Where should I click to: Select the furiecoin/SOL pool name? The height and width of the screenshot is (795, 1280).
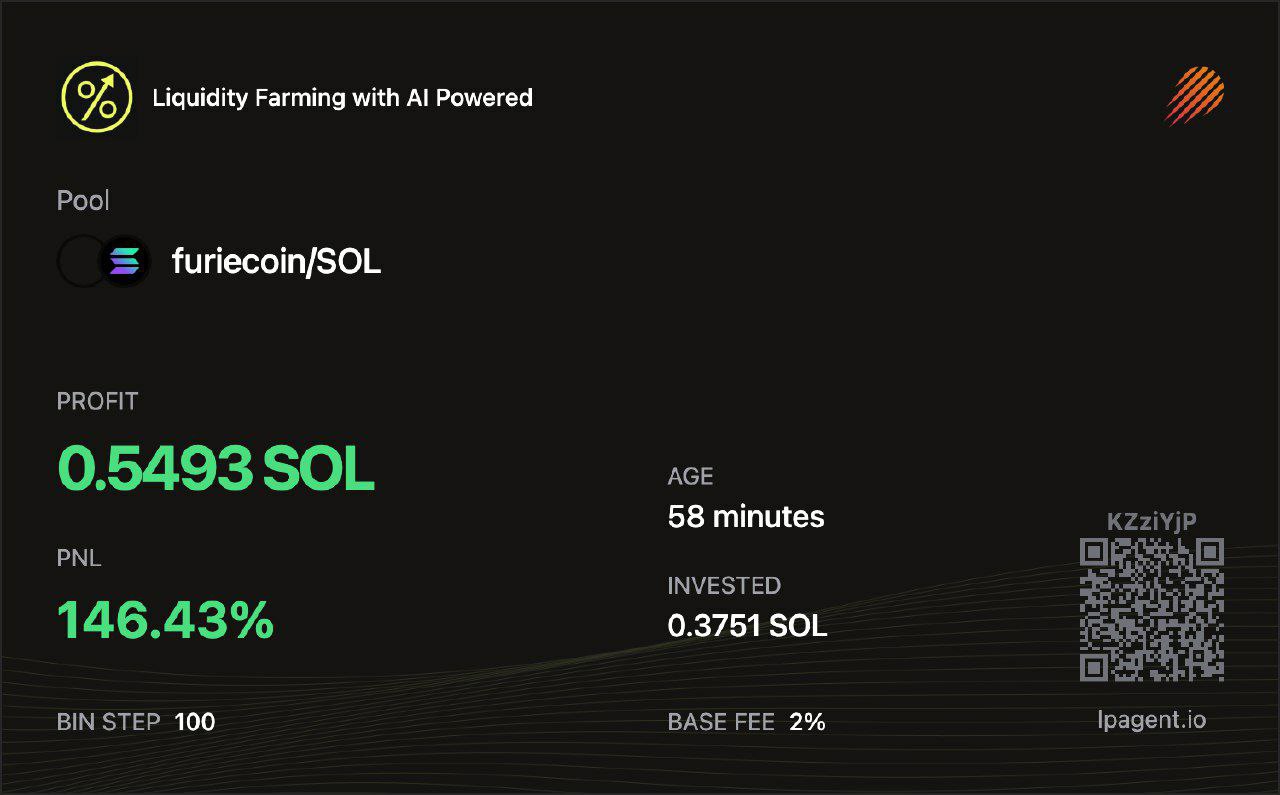point(276,262)
